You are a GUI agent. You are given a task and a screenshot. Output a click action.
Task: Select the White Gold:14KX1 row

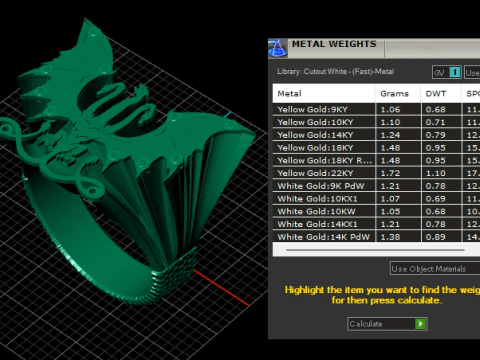pyautogui.click(x=376, y=224)
